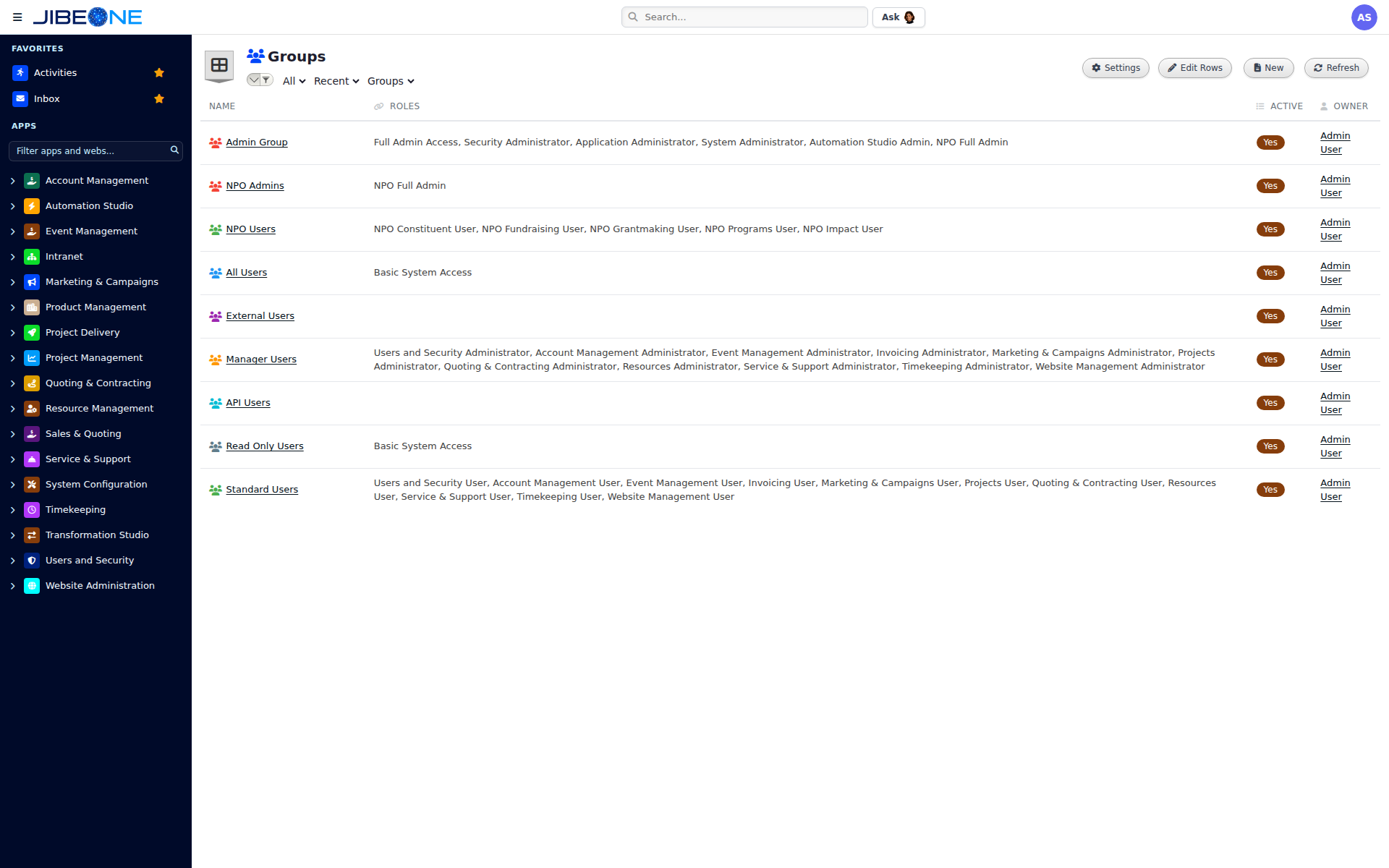This screenshot has height=868, width=1389.
Task: Open the Transformation Studio app
Action: pos(97,535)
